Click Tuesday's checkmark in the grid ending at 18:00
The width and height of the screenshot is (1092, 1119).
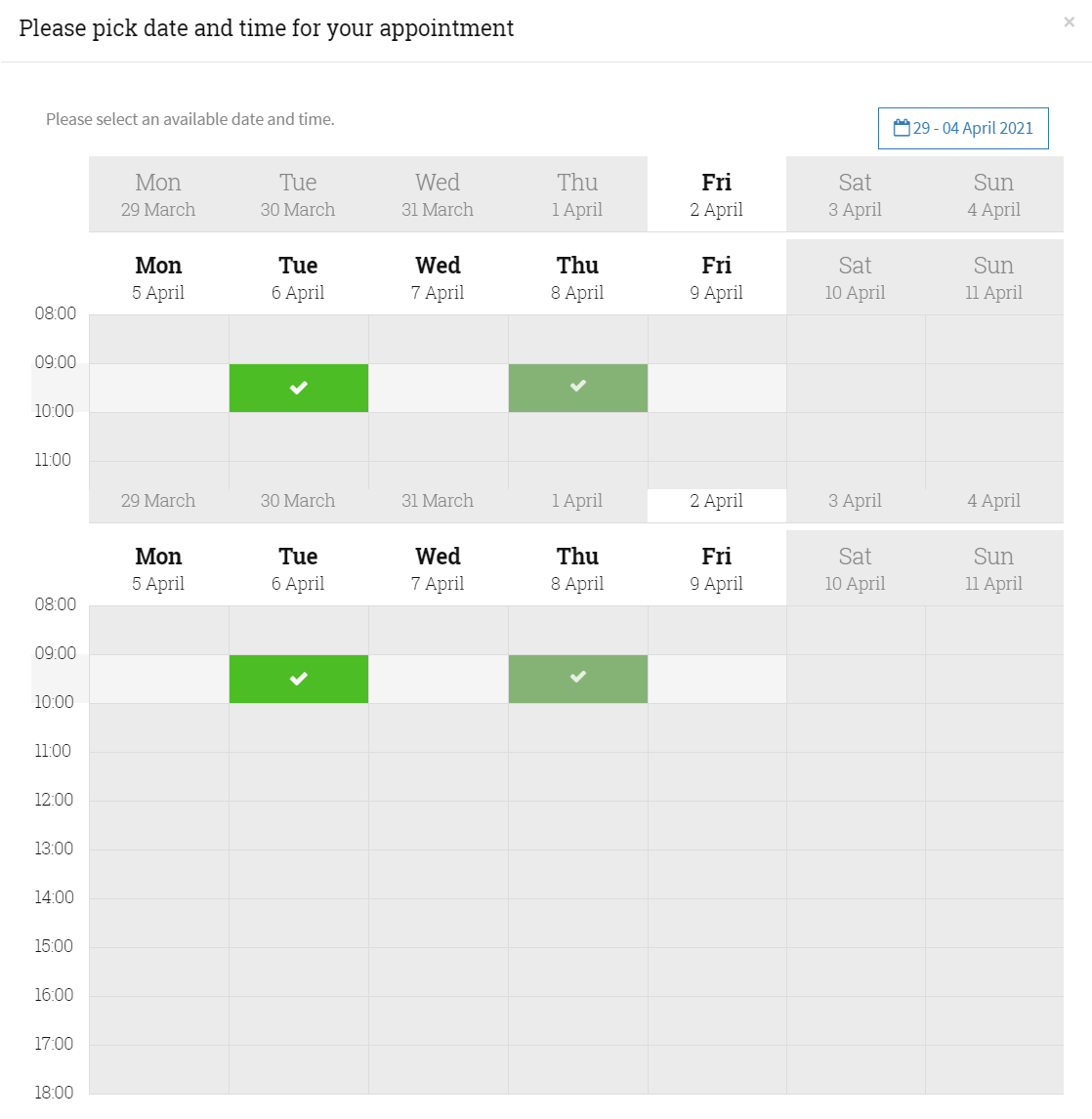299,679
